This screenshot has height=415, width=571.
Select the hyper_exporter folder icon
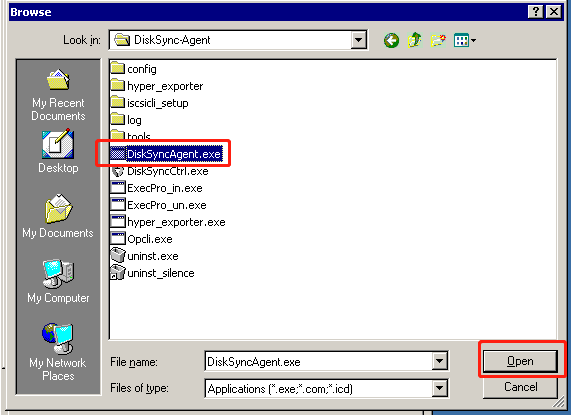click(x=118, y=85)
